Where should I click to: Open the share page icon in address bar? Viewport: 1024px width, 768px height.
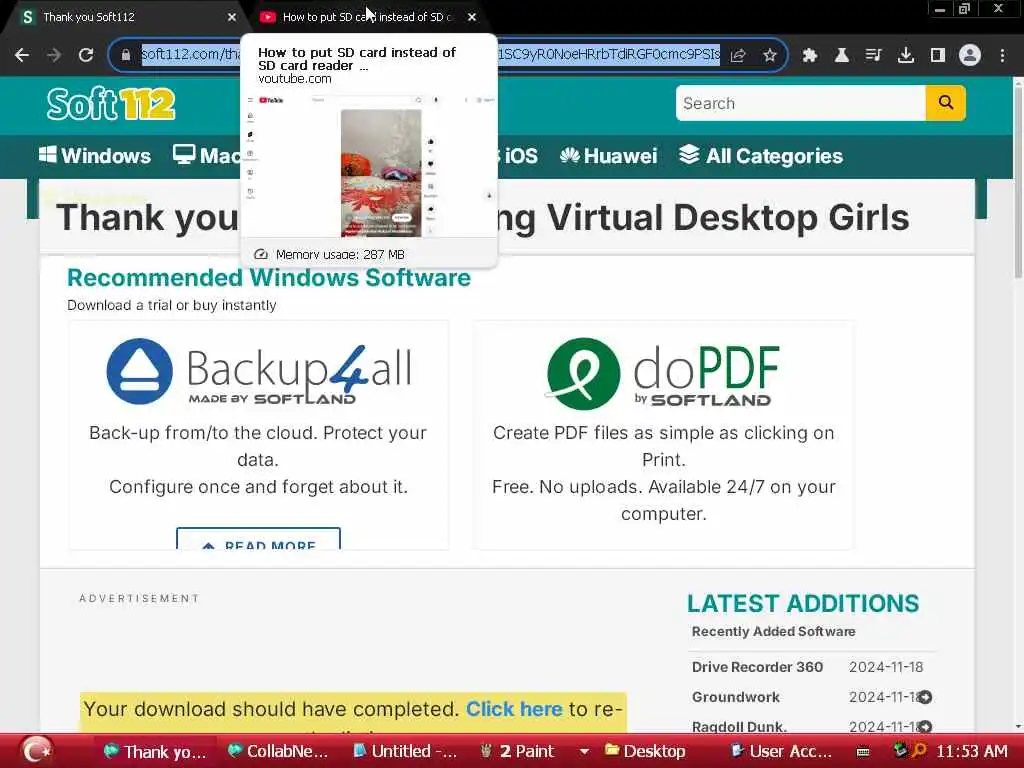tap(738, 55)
